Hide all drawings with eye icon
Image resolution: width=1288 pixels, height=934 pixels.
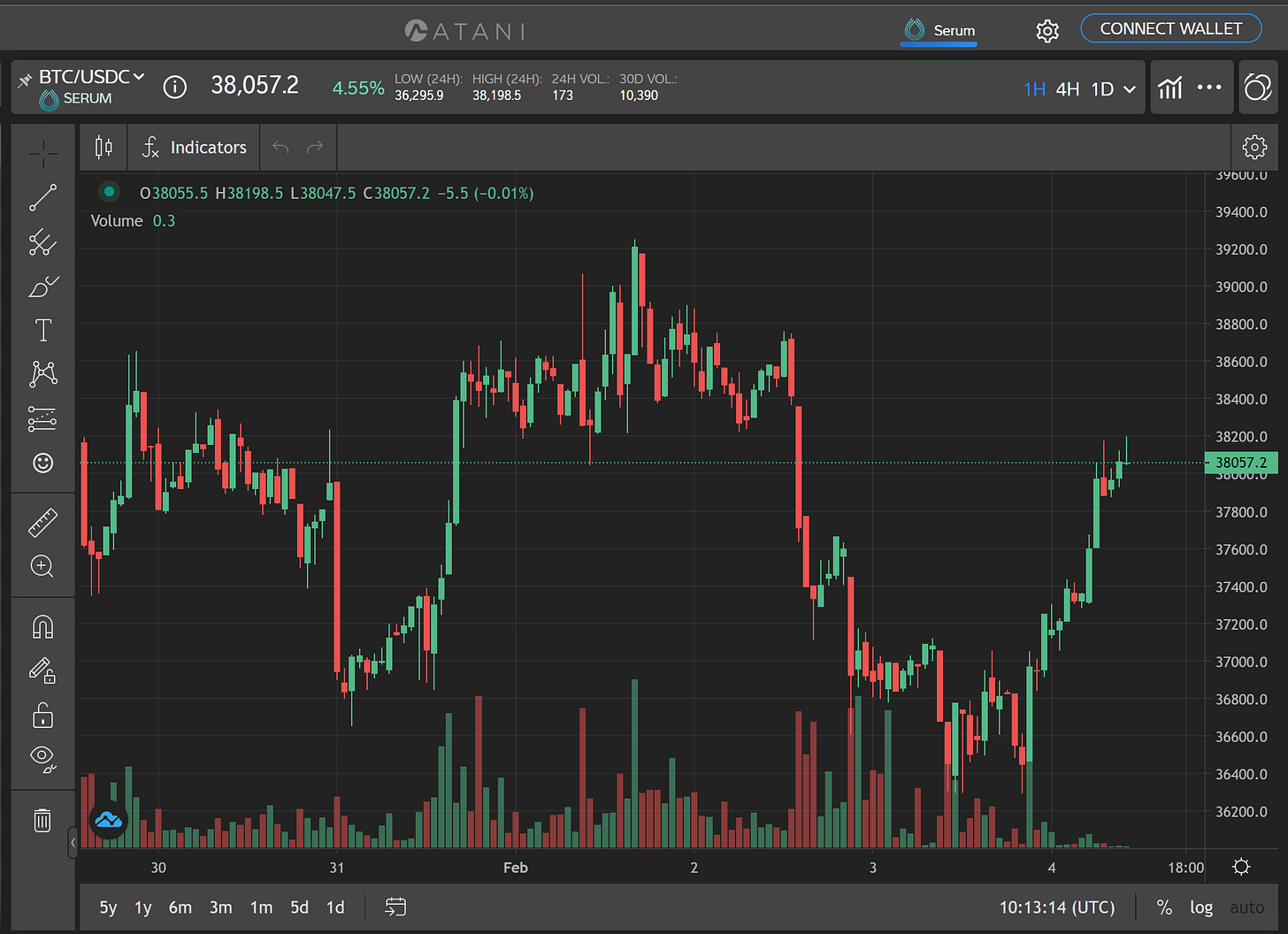[42, 758]
